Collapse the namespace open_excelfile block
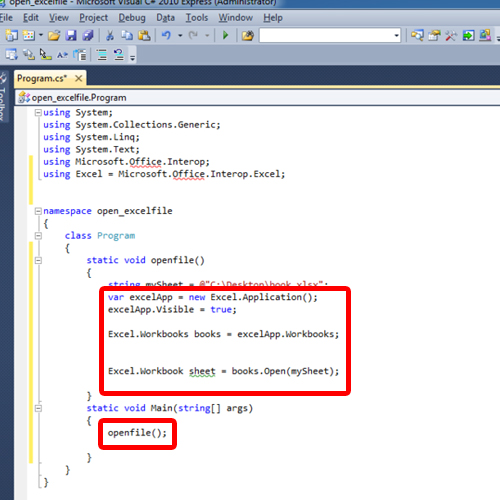The height and width of the screenshot is (500, 500). click(x=38, y=211)
